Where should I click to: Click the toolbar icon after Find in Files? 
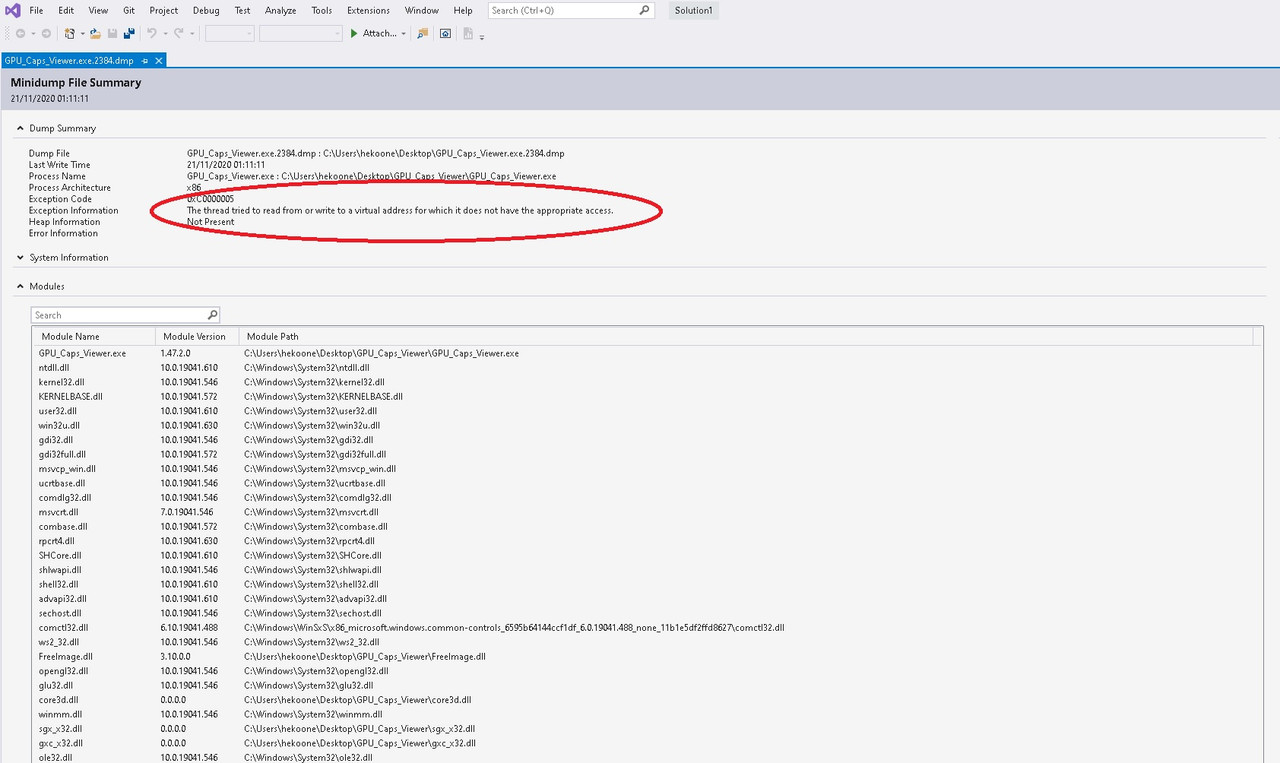[445, 33]
